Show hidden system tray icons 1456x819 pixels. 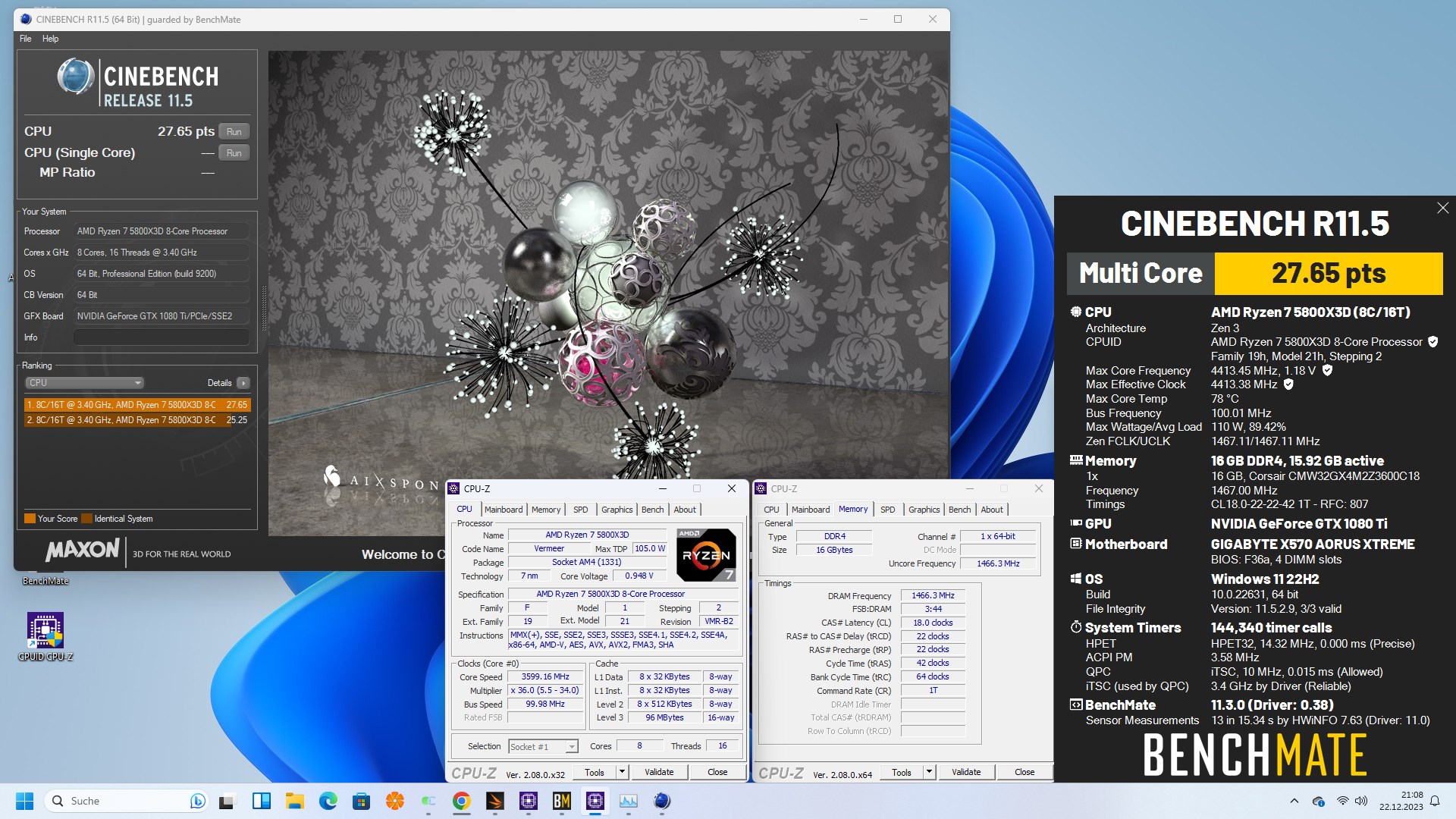tap(1294, 801)
